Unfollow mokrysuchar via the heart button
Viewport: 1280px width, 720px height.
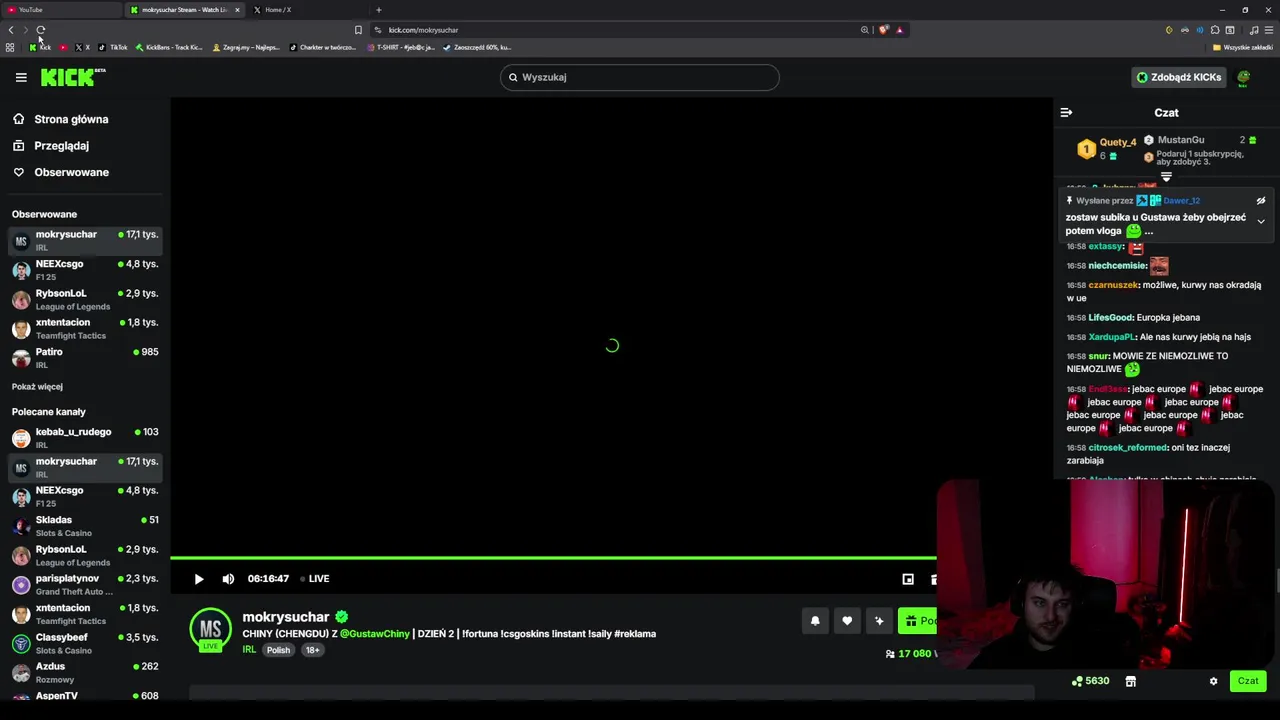coord(847,621)
